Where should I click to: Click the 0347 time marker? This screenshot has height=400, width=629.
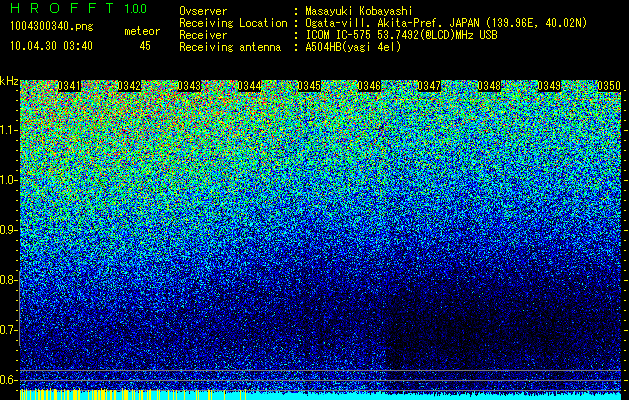click(429, 86)
